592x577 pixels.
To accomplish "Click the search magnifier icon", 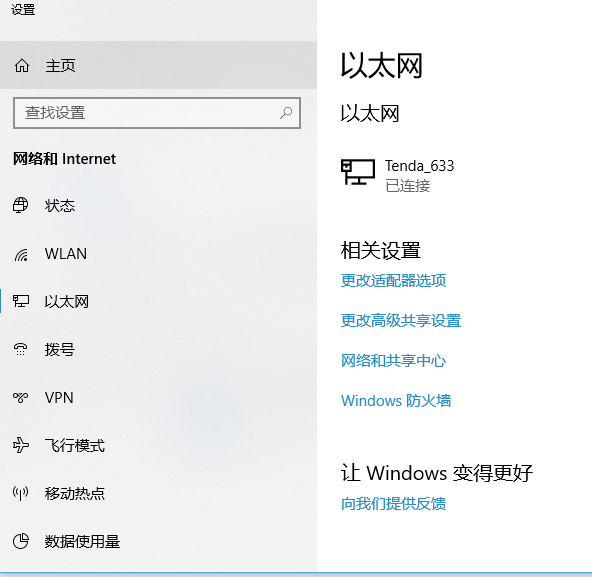I will point(286,113).
